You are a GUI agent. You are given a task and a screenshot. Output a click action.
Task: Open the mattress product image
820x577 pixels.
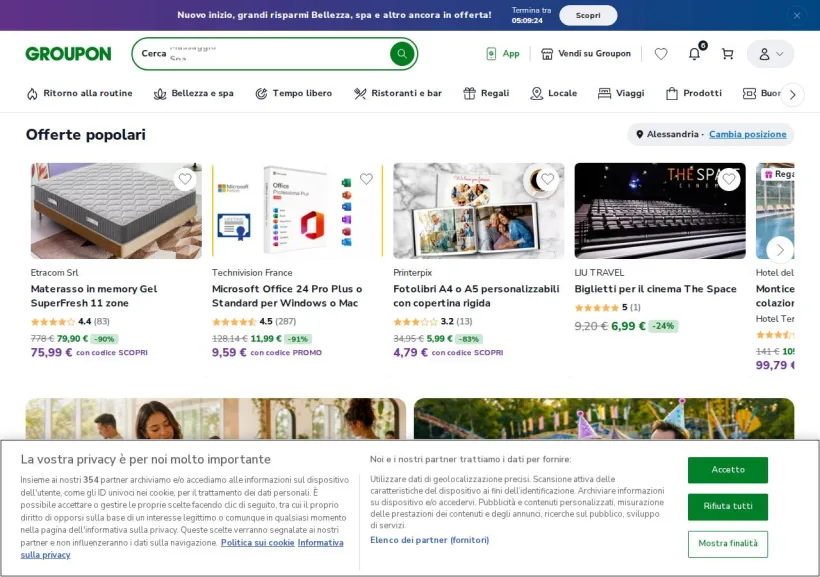click(116, 211)
